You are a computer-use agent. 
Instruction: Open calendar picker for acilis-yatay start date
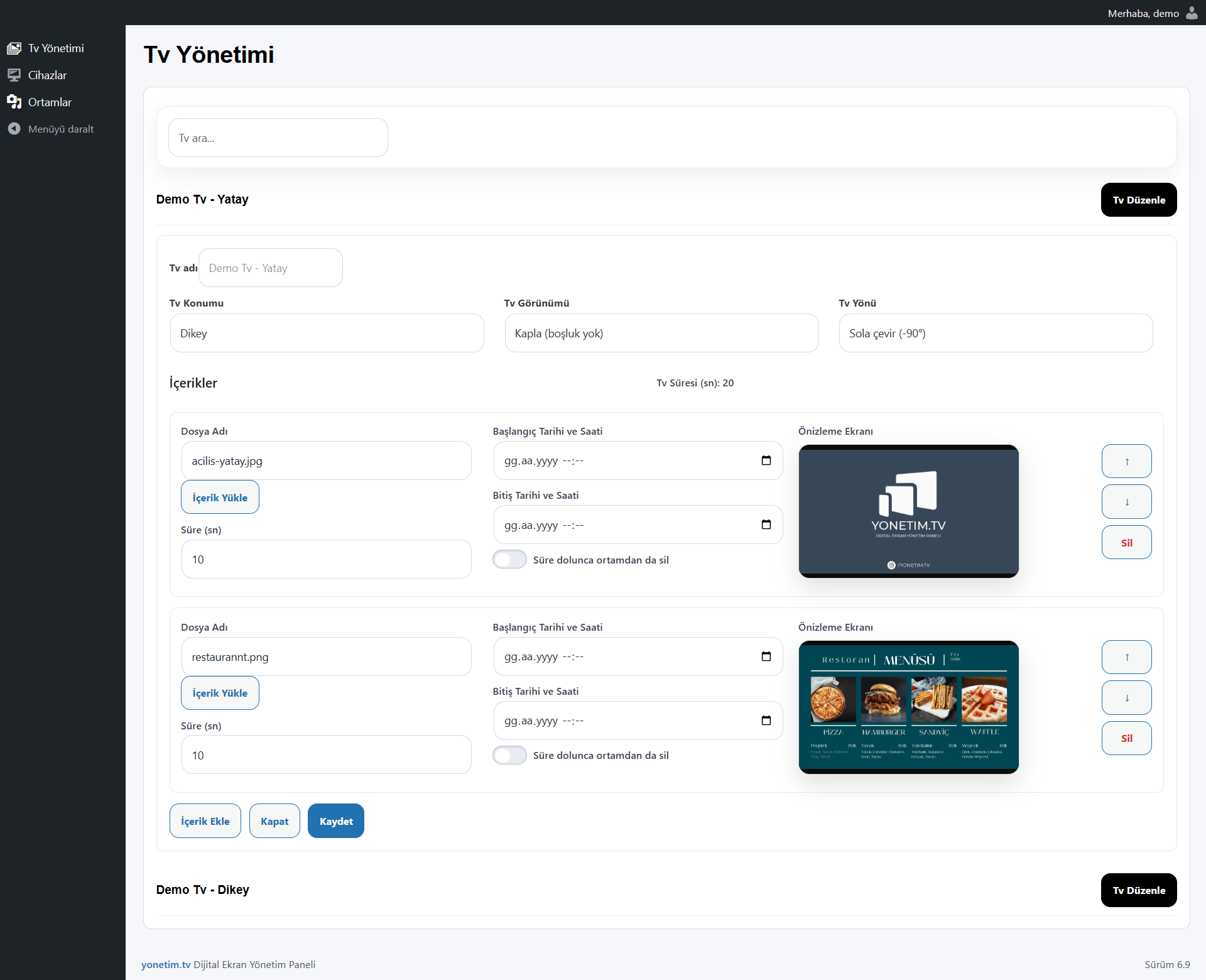(766, 460)
